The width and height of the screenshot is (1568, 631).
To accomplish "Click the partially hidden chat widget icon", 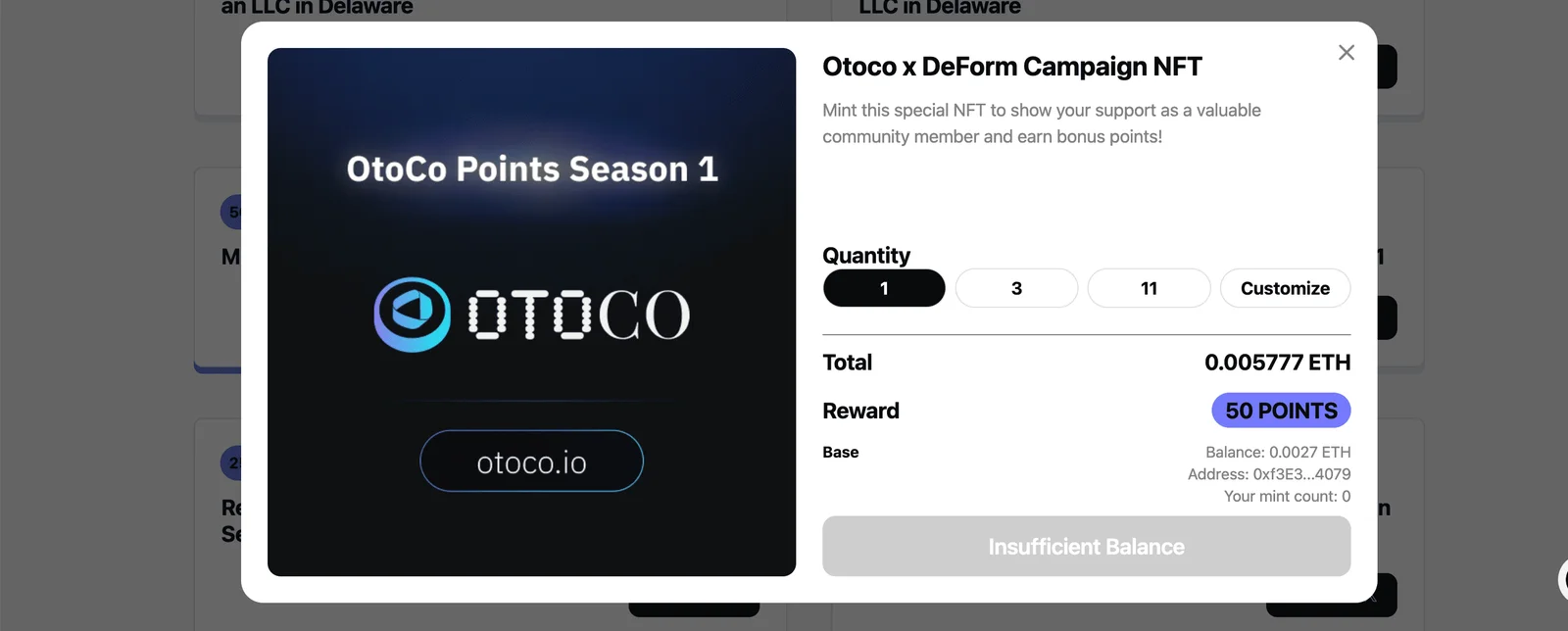I will tap(1563, 580).
